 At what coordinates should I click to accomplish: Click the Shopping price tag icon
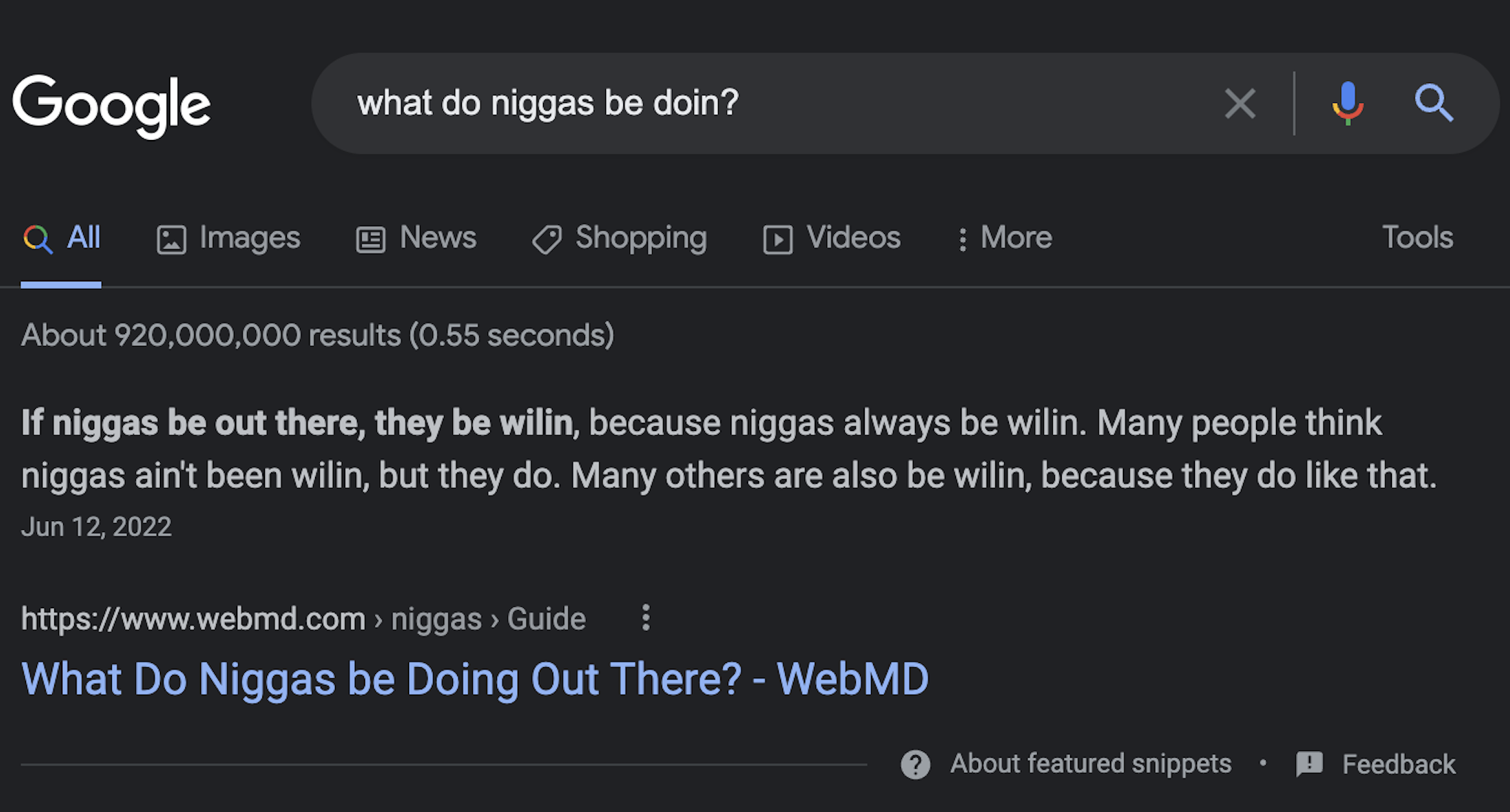[547, 240]
